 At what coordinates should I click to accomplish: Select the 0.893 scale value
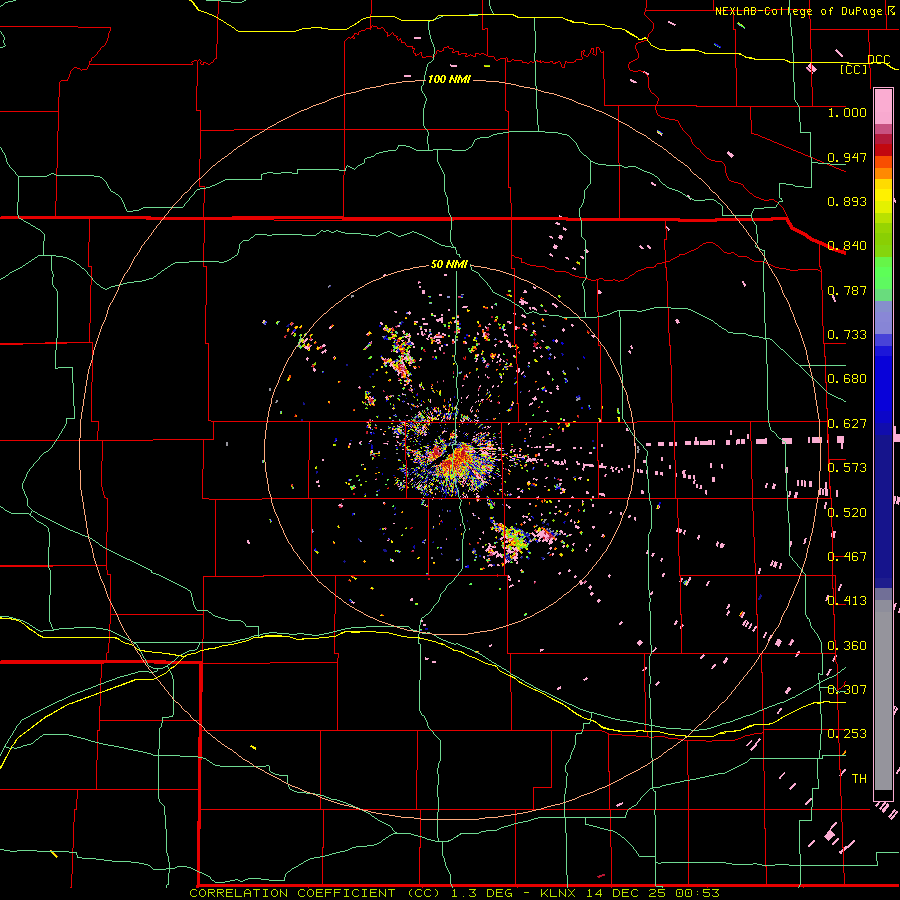pyautogui.click(x=847, y=201)
